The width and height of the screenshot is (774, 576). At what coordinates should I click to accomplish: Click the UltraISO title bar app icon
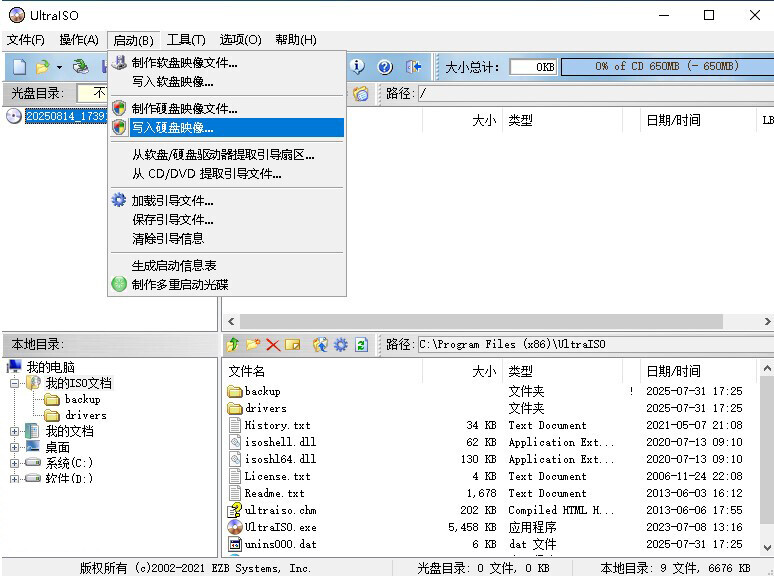coord(17,15)
